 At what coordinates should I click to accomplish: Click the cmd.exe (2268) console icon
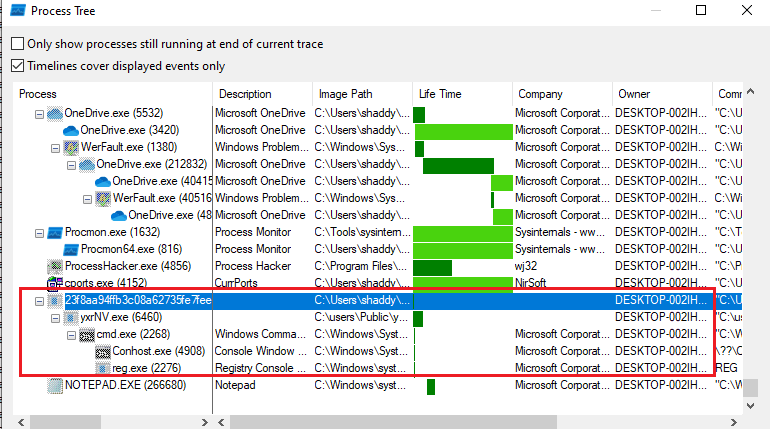point(86,335)
